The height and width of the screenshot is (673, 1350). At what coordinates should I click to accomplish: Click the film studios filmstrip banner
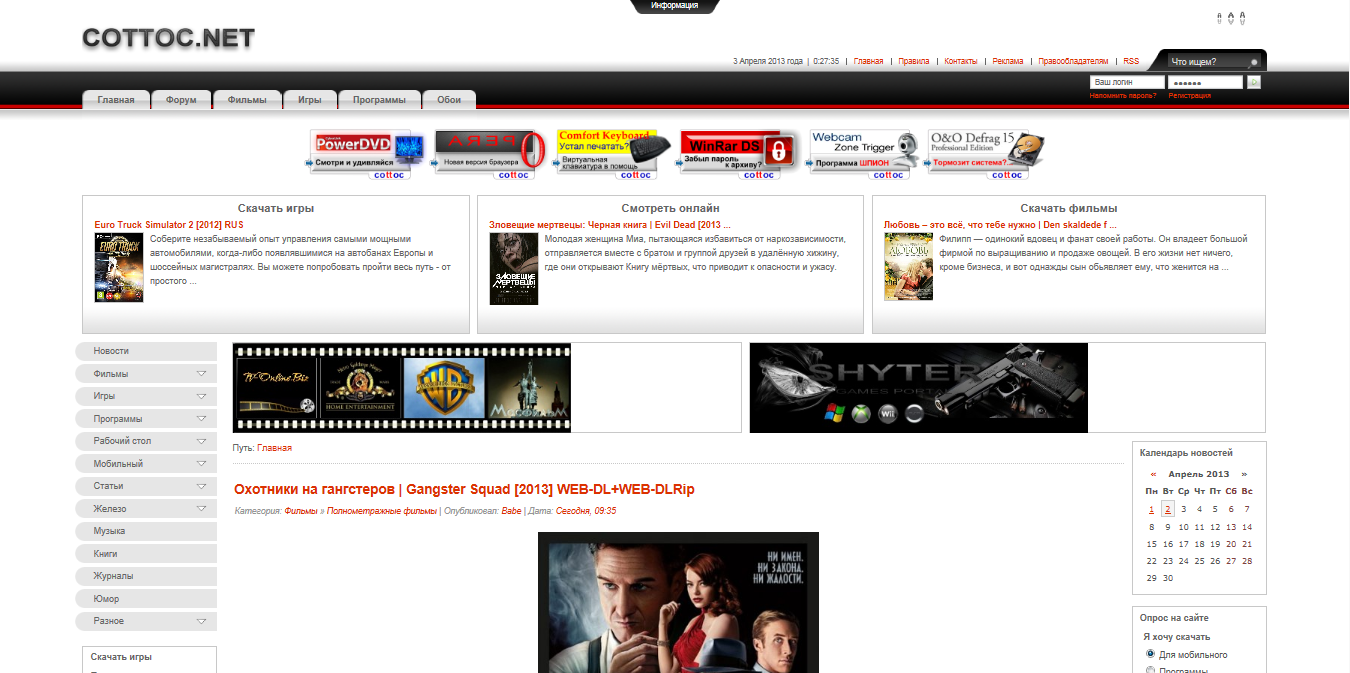click(x=402, y=388)
